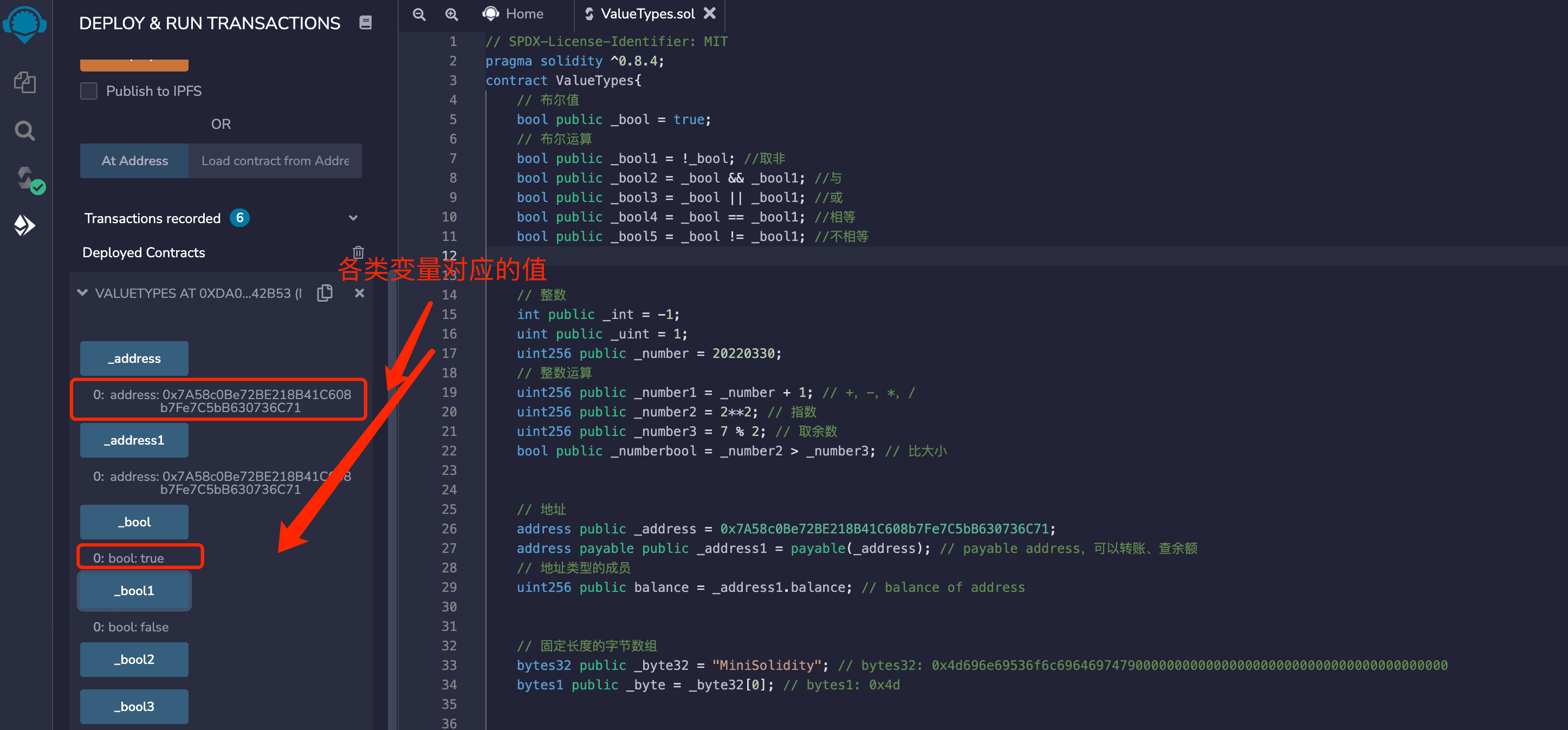Image resolution: width=1568 pixels, height=730 pixels.
Task: Collapse the deployed VALUETYPES contract instance
Action: [83, 292]
